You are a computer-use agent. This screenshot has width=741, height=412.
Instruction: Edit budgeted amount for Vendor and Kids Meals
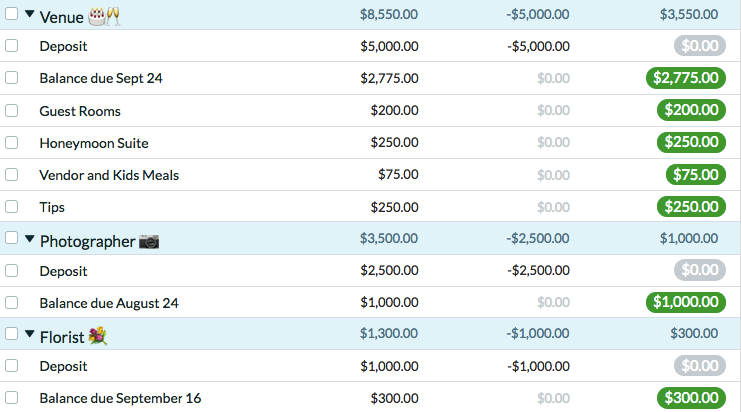coord(398,174)
